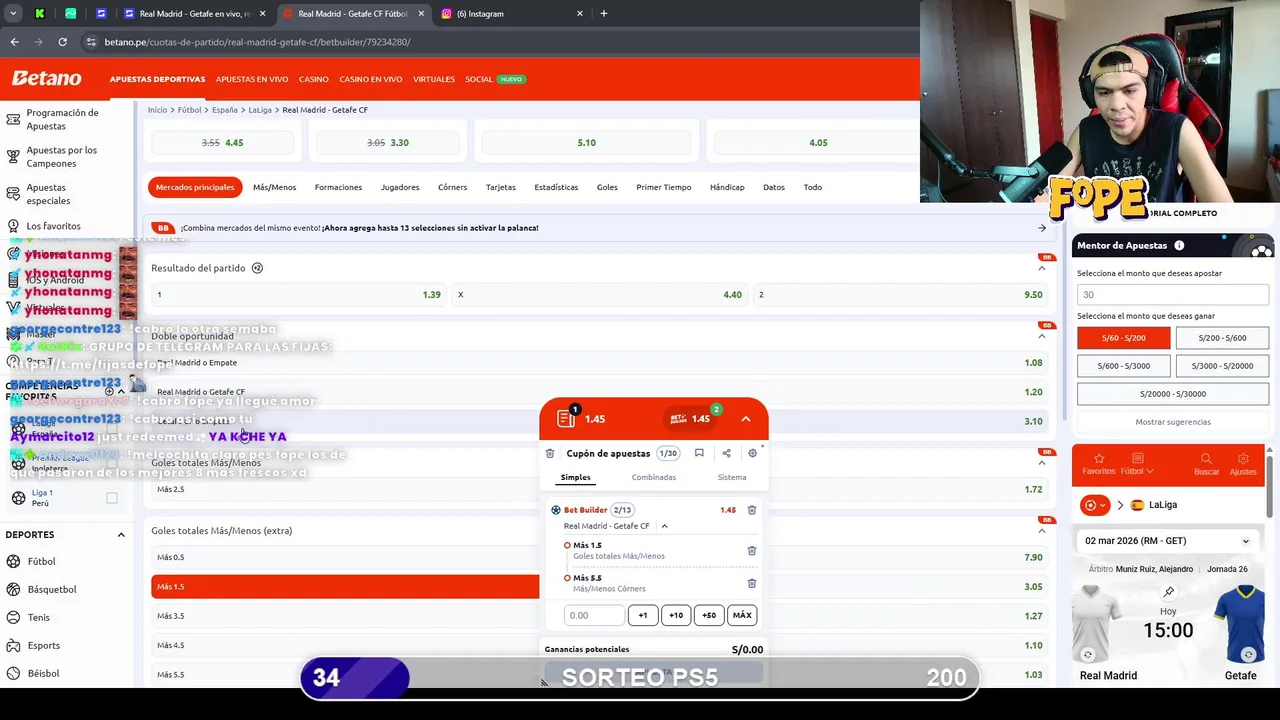The height and width of the screenshot is (720, 1280).
Task: Select Mercados principales tab
Action: 195,187
